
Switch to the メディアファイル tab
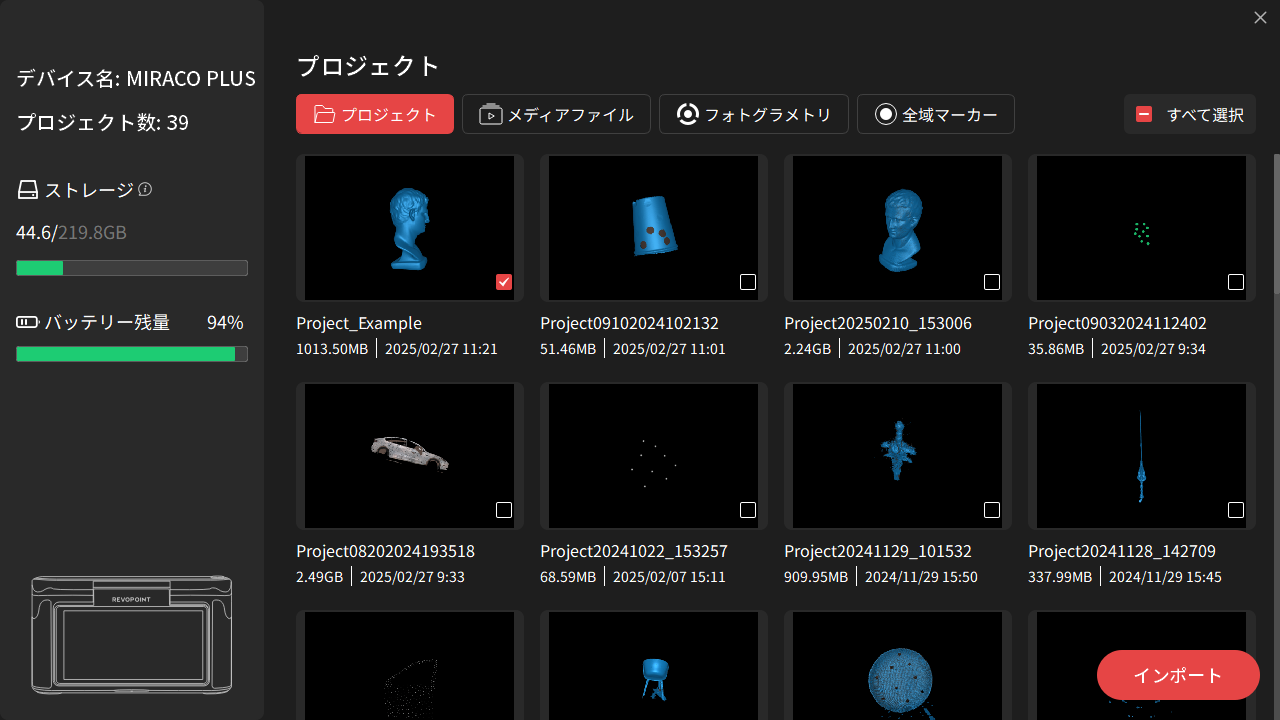pos(556,114)
